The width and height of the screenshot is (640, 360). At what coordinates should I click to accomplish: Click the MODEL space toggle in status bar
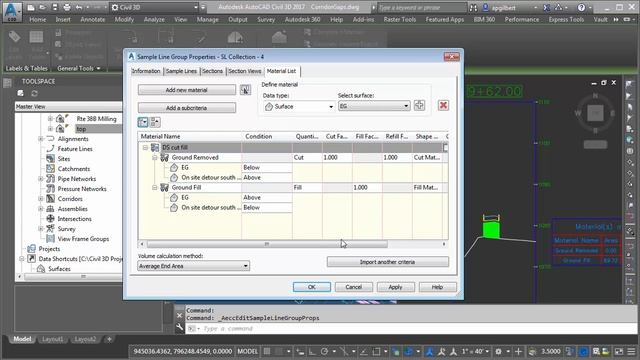click(x=247, y=351)
